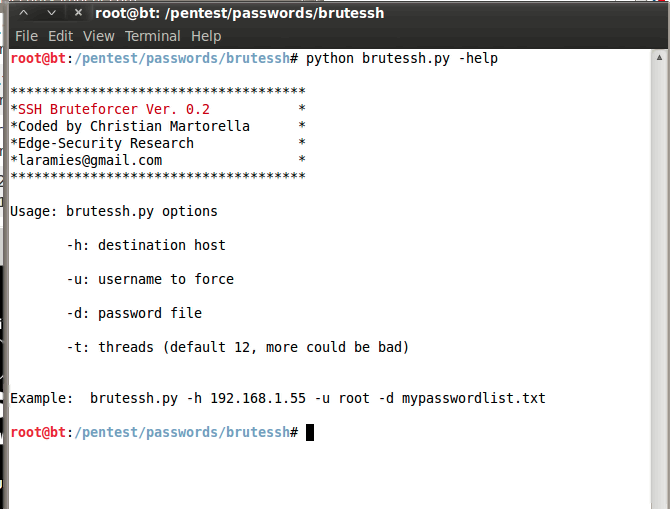Click the root@bt window title text
This screenshot has height=509, width=670.
[x=239, y=13]
